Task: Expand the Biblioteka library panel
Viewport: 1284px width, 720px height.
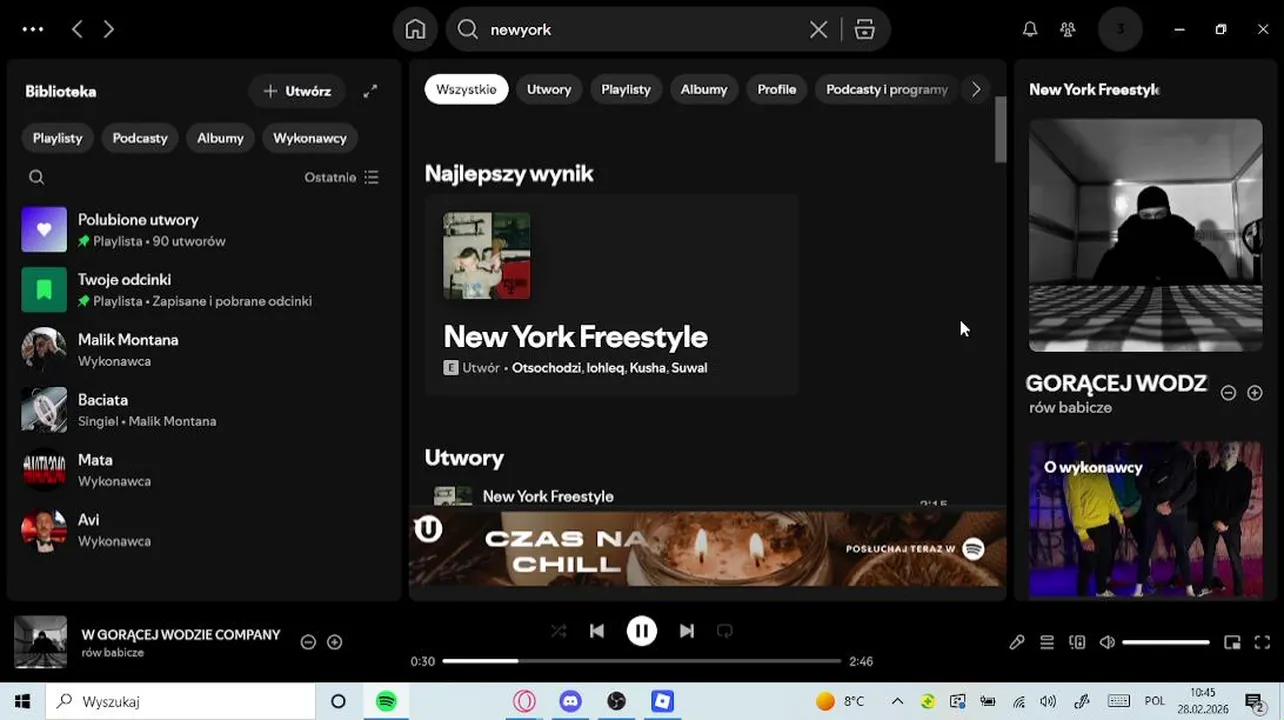Action: tap(370, 91)
